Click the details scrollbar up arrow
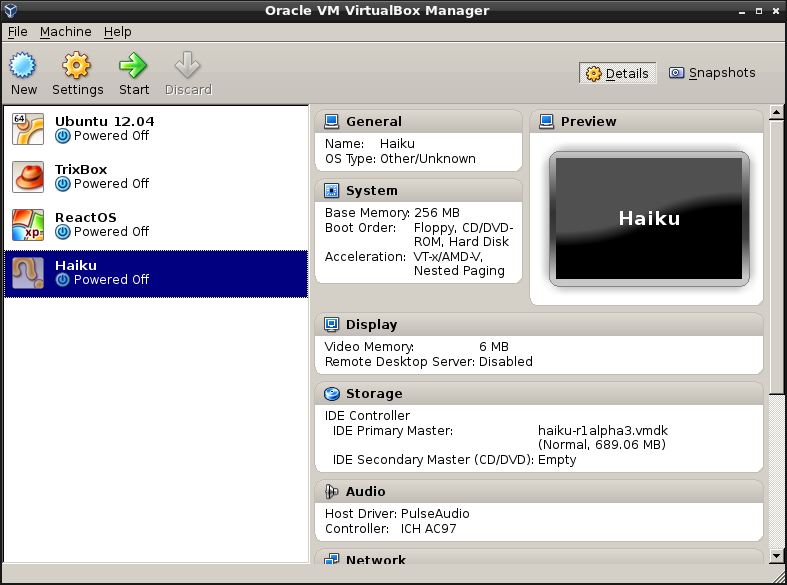This screenshot has width=787, height=585. click(x=776, y=112)
